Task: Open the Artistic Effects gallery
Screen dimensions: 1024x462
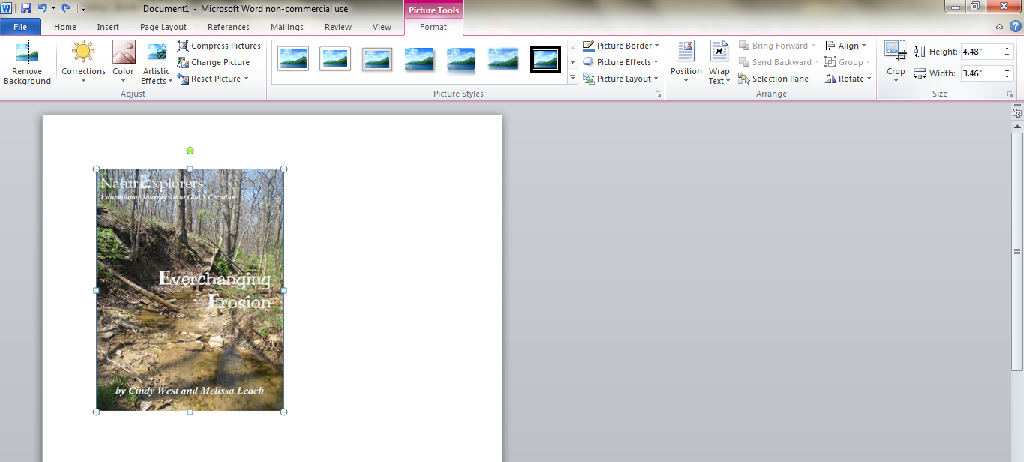Action: tap(155, 62)
